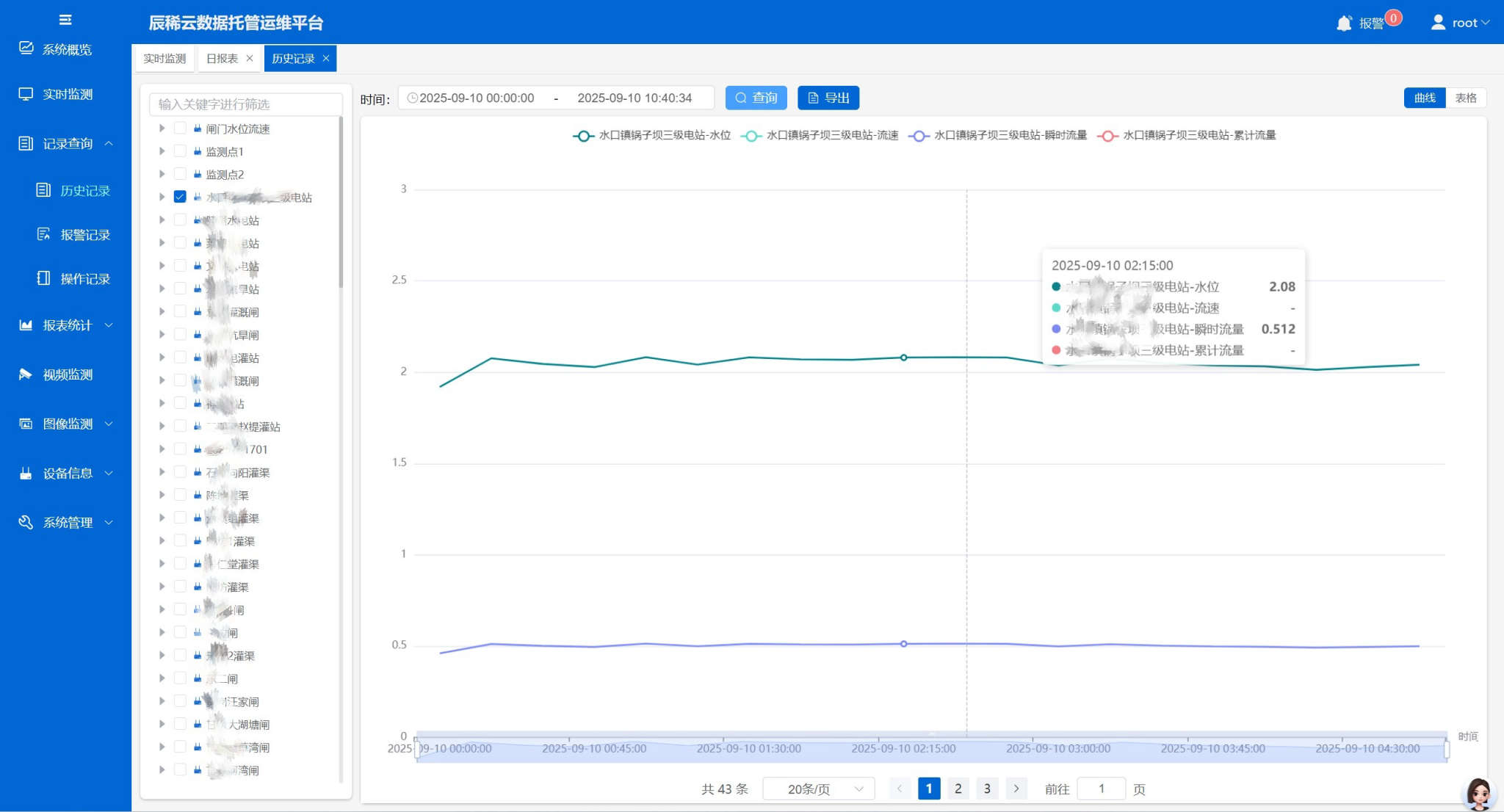1504x812 pixels.
Task: Switch to the 实时监测 tab
Action: [164, 59]
